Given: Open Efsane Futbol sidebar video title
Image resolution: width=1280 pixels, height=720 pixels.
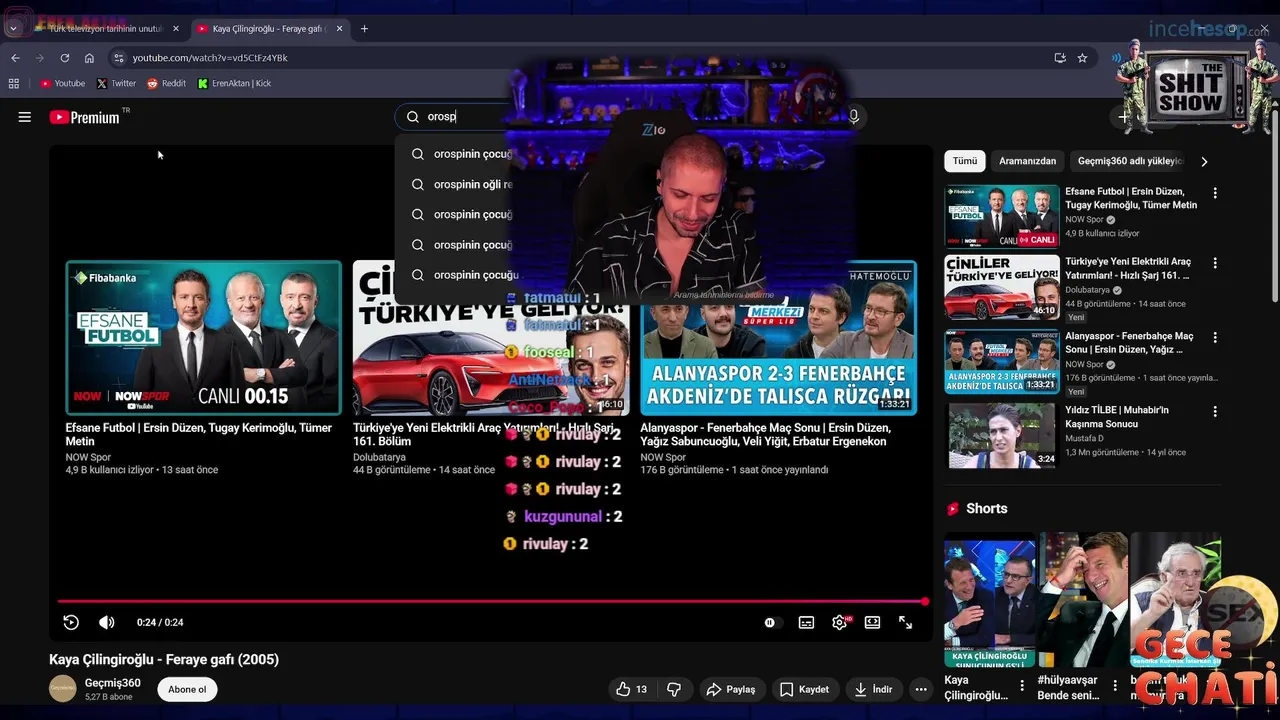Looking at the screenshot, I should coord(1131,198).
